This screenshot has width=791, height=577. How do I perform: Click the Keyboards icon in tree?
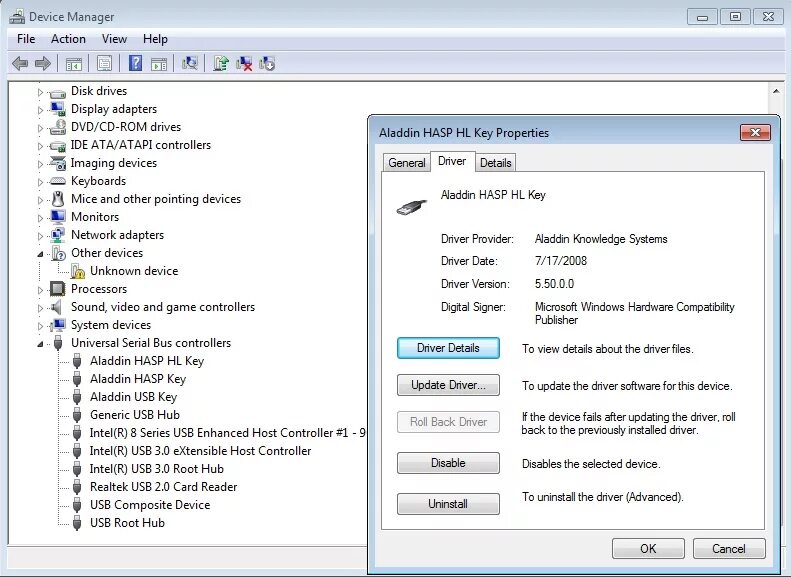(58, 181)
